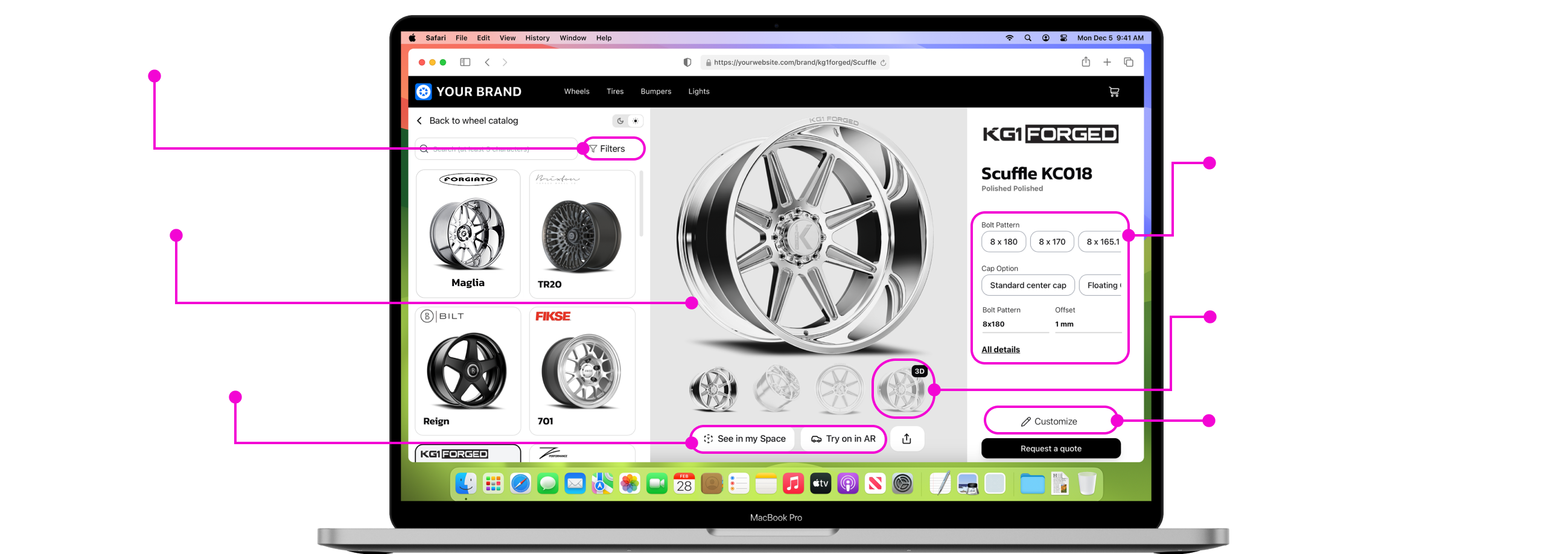Switch to dark mode moon toggle

click(620, 121)
